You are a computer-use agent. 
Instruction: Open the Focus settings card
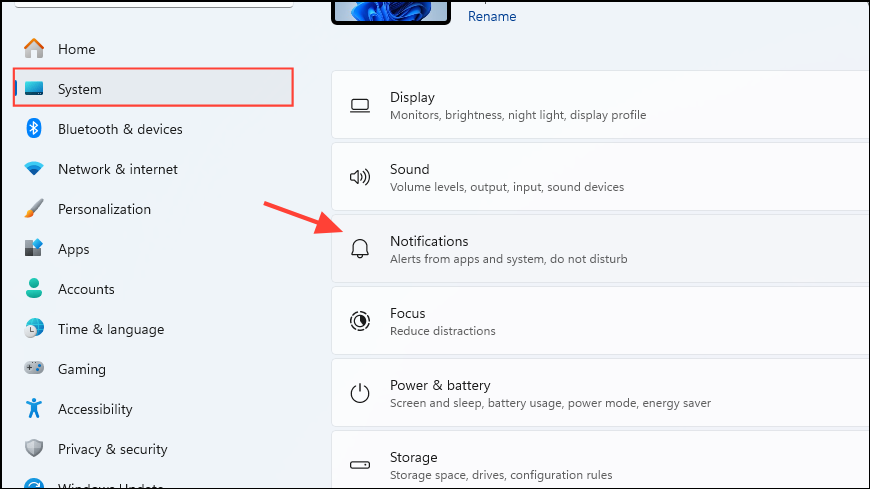[600, 321]
